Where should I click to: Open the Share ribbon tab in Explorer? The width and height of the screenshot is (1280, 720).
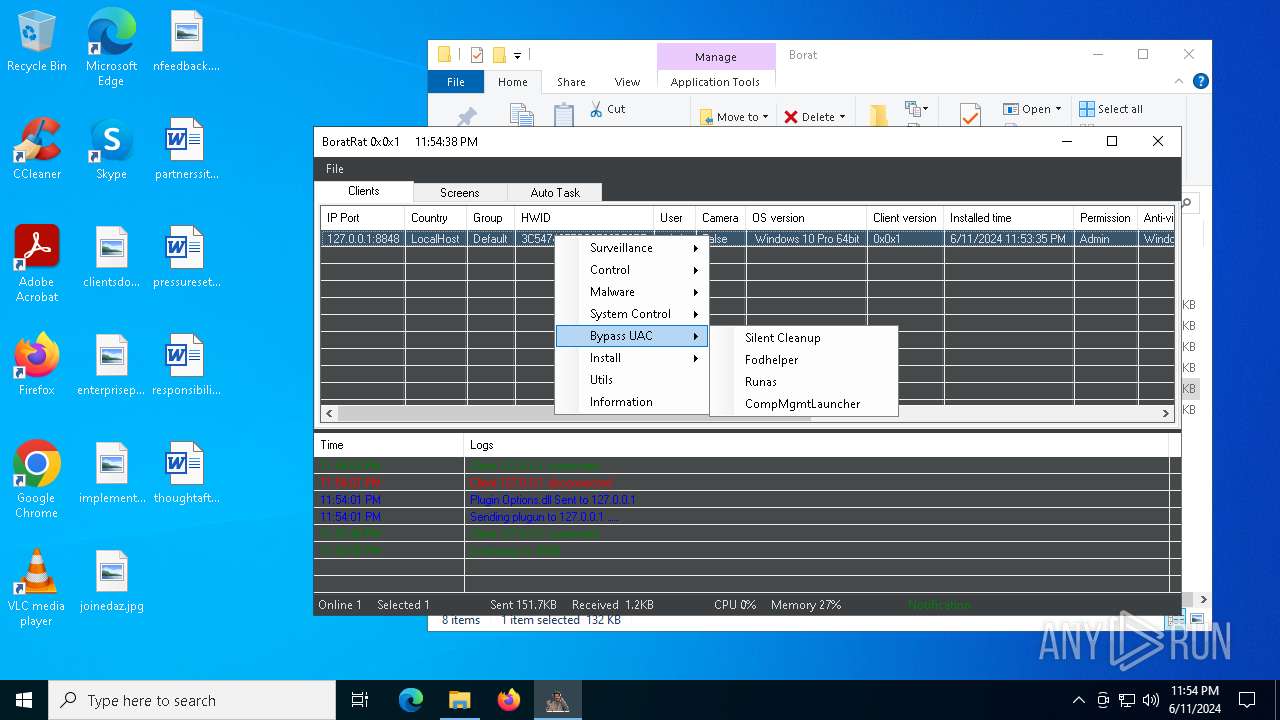572,82
